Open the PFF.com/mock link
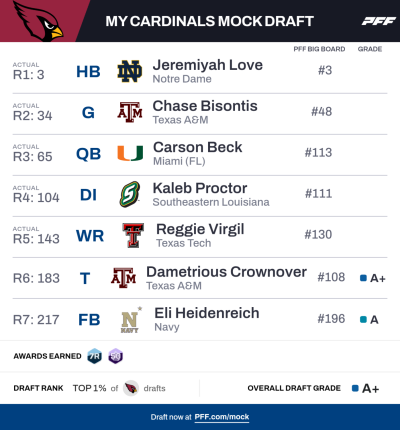 tap(222, 417)
